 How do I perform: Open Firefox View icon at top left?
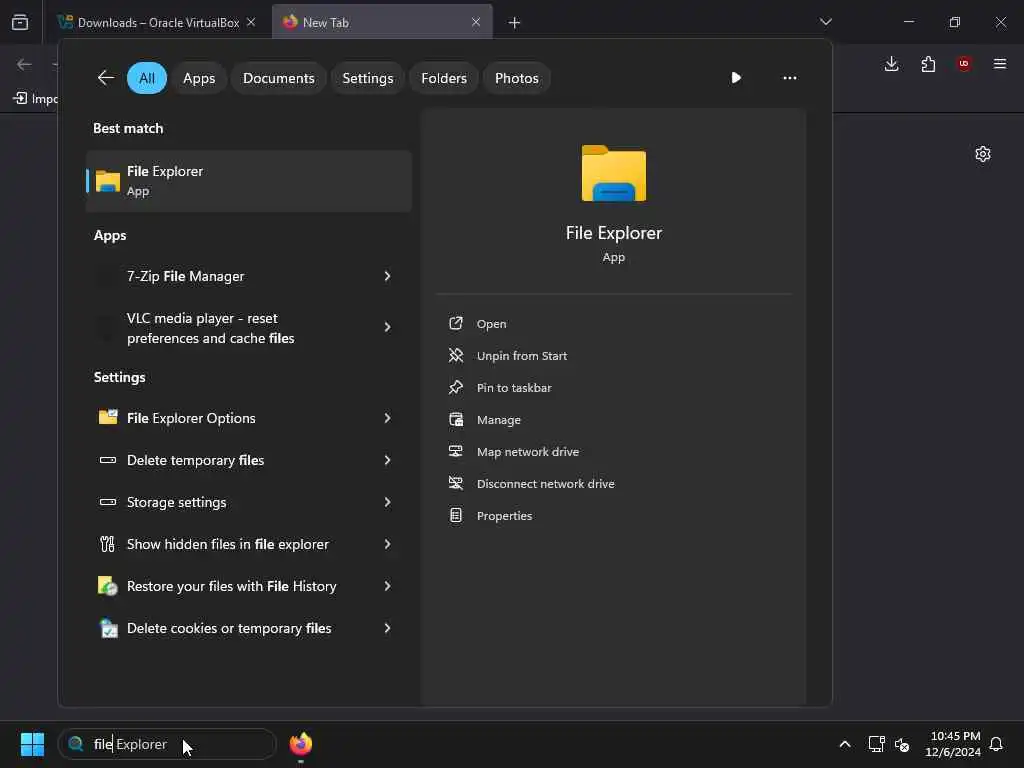click(20, 22)
